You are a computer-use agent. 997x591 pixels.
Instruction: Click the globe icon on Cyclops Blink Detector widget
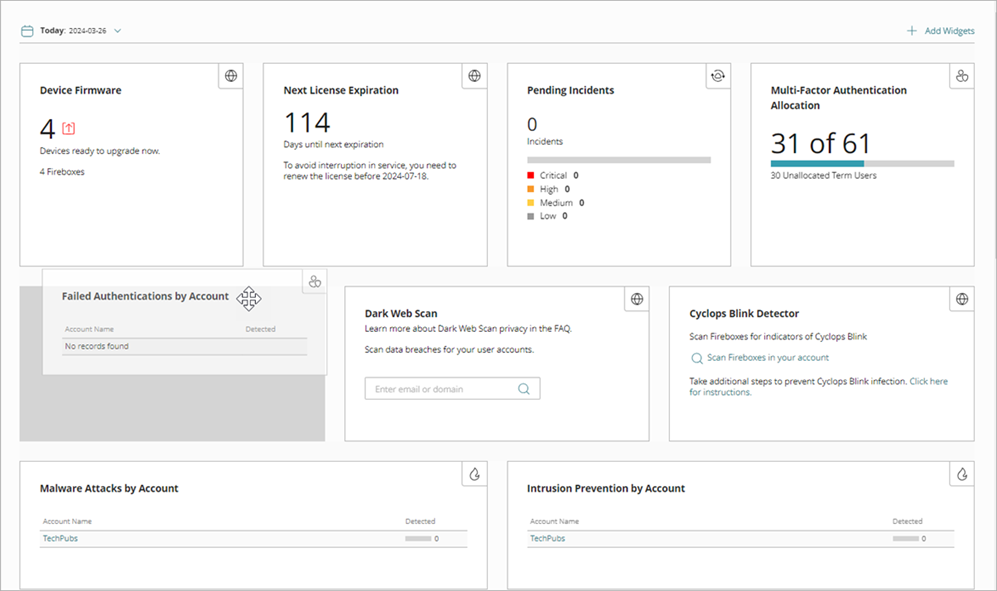pyautogui.click(x=961, y=298)
